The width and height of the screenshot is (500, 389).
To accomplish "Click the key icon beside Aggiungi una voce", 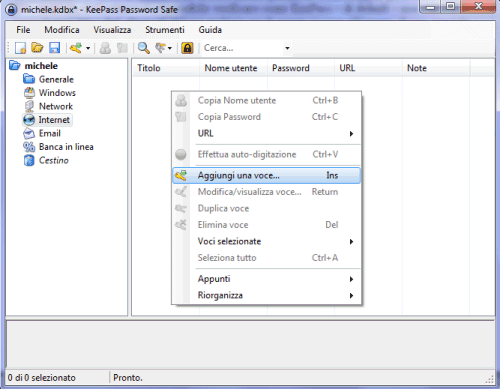I will (181, 176).
